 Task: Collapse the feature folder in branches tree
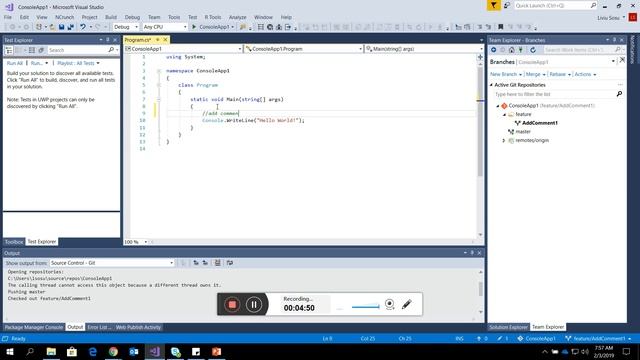click(504, 115)
